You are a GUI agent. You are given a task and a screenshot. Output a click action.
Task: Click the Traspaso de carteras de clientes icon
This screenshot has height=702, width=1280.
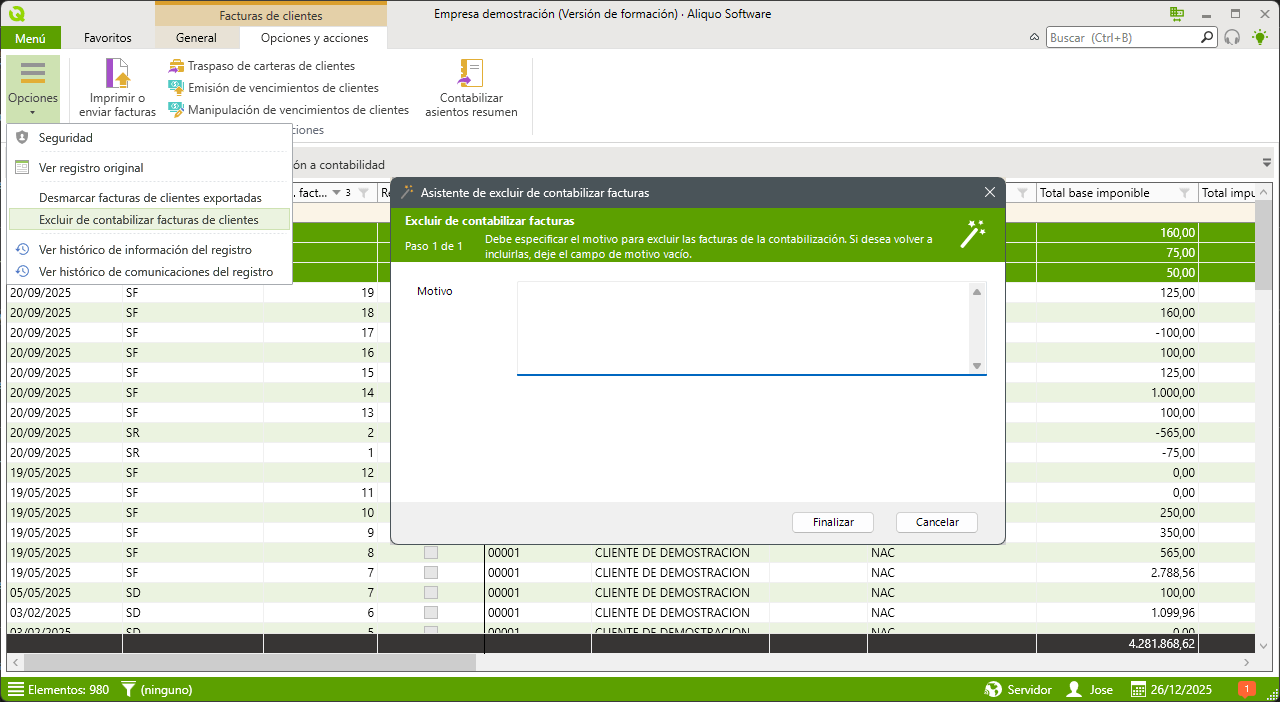177,66
